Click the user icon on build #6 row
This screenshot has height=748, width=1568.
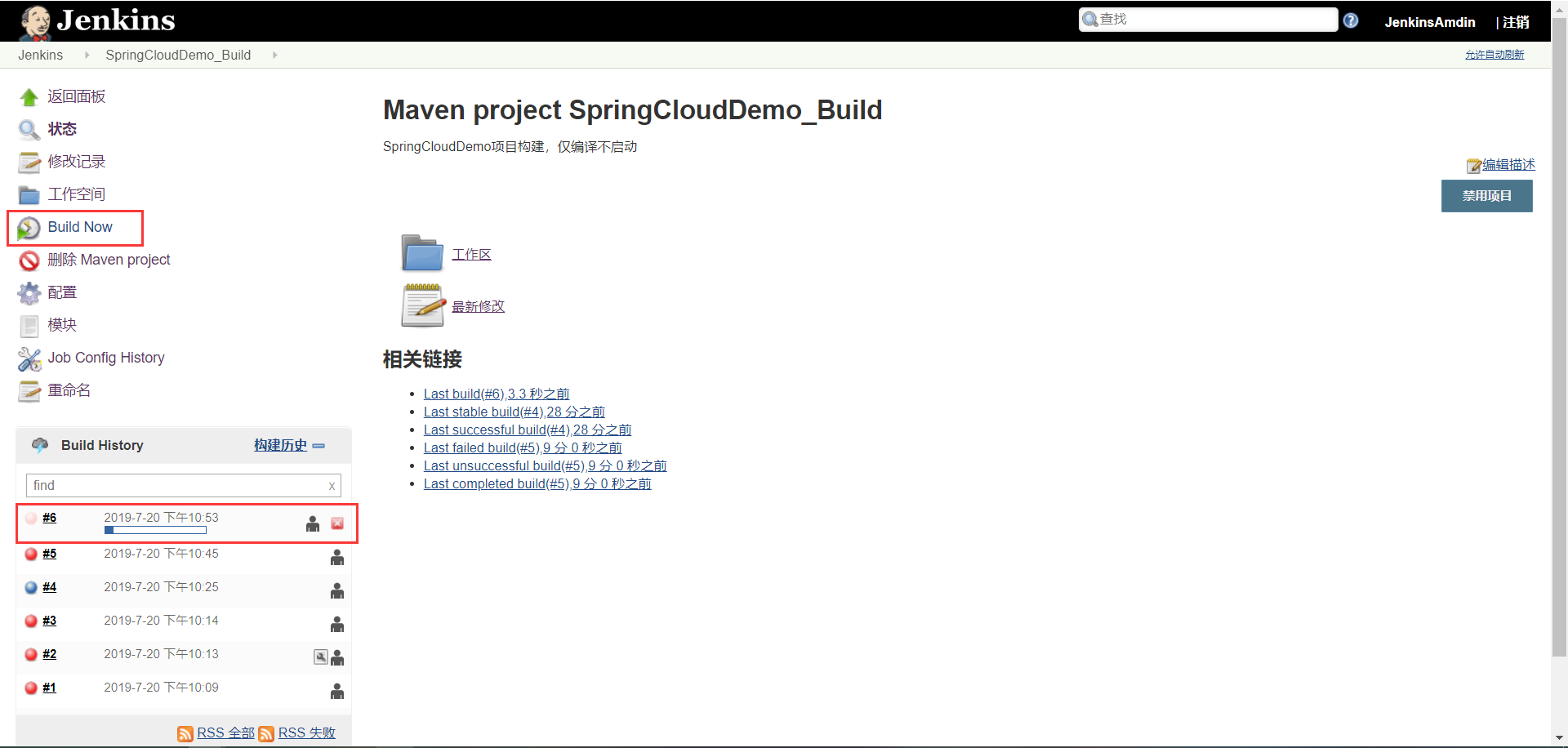[313, 523]
